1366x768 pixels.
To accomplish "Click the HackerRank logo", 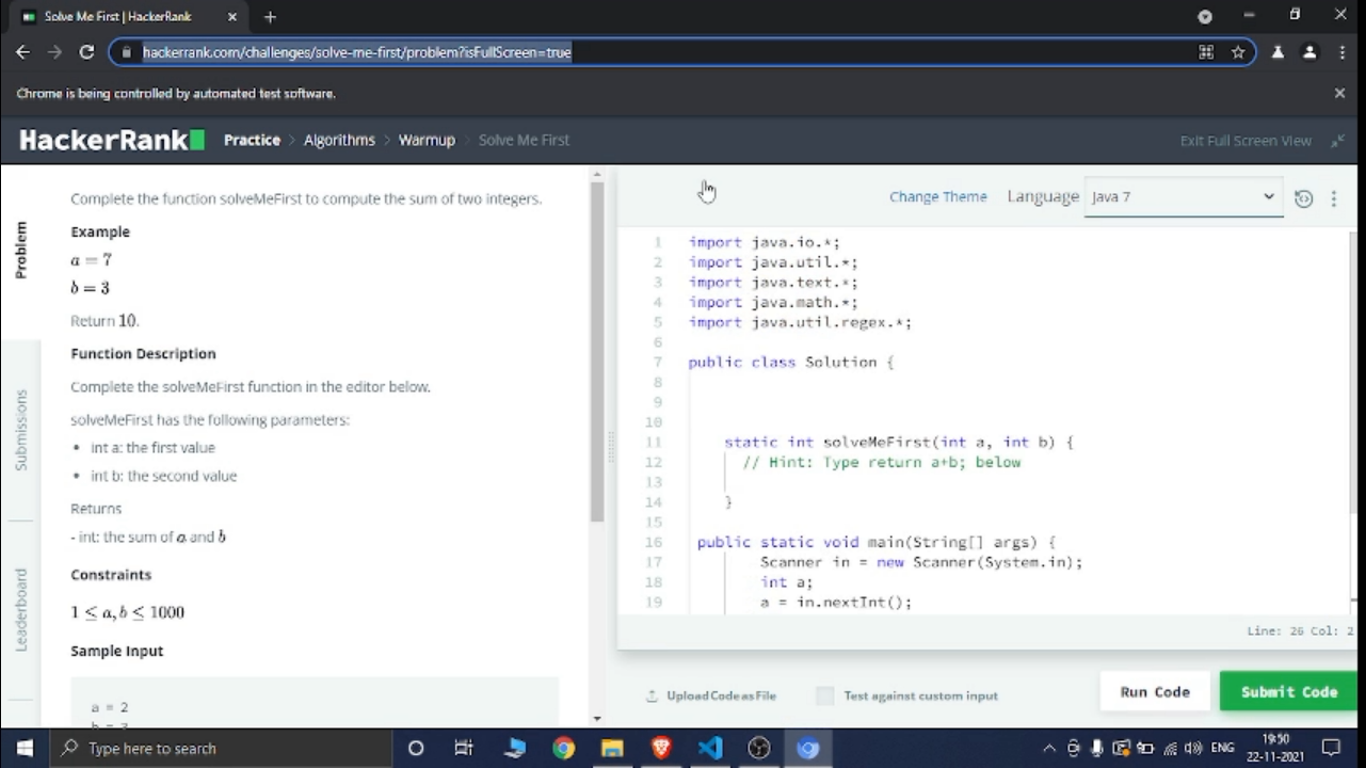I will tap(112, 140).
